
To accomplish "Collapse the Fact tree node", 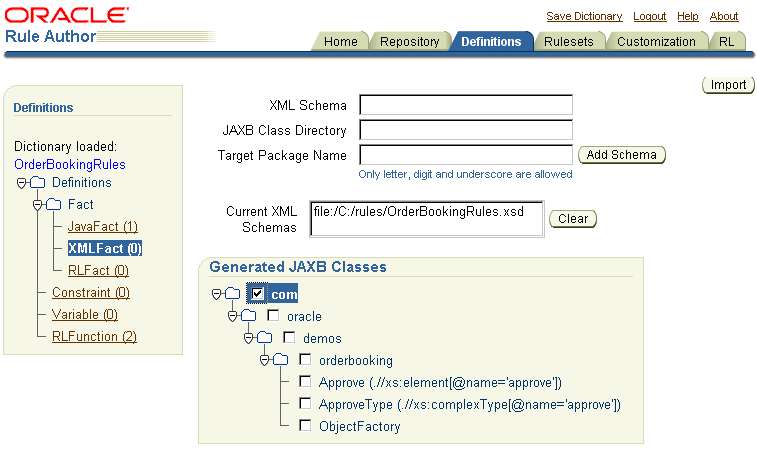I will point(37,205).
